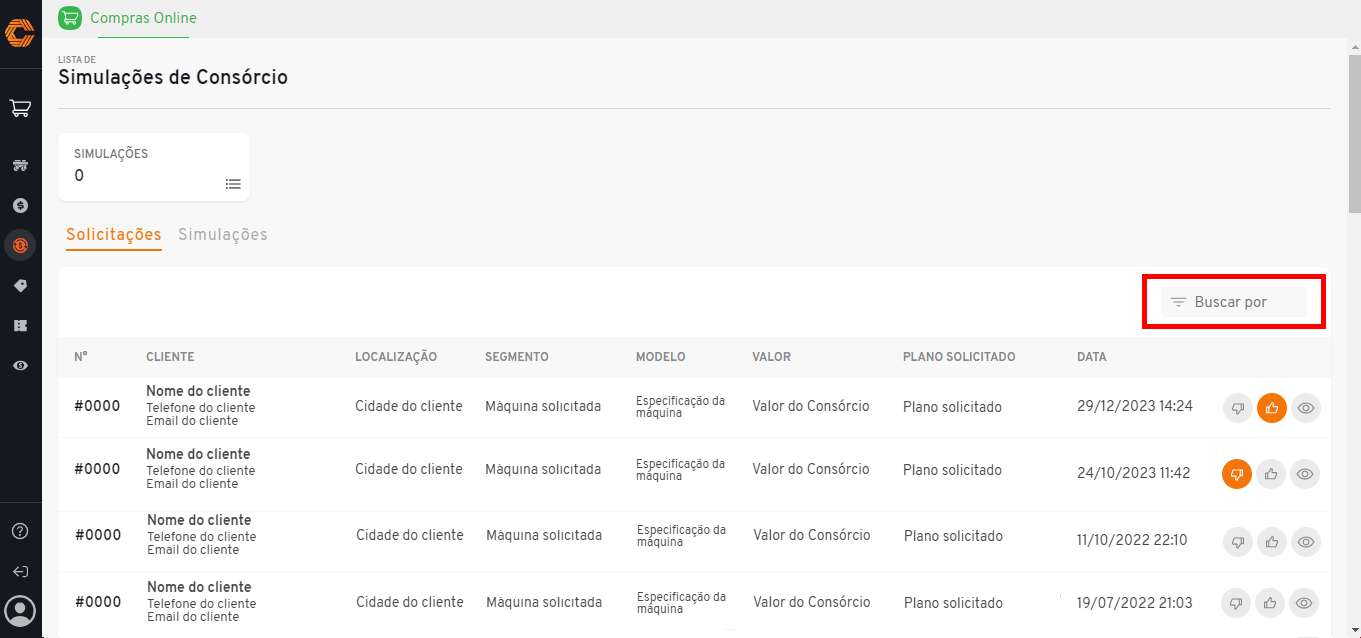
Task: Open the shopping cart in the sidebar
Action: 20,107
